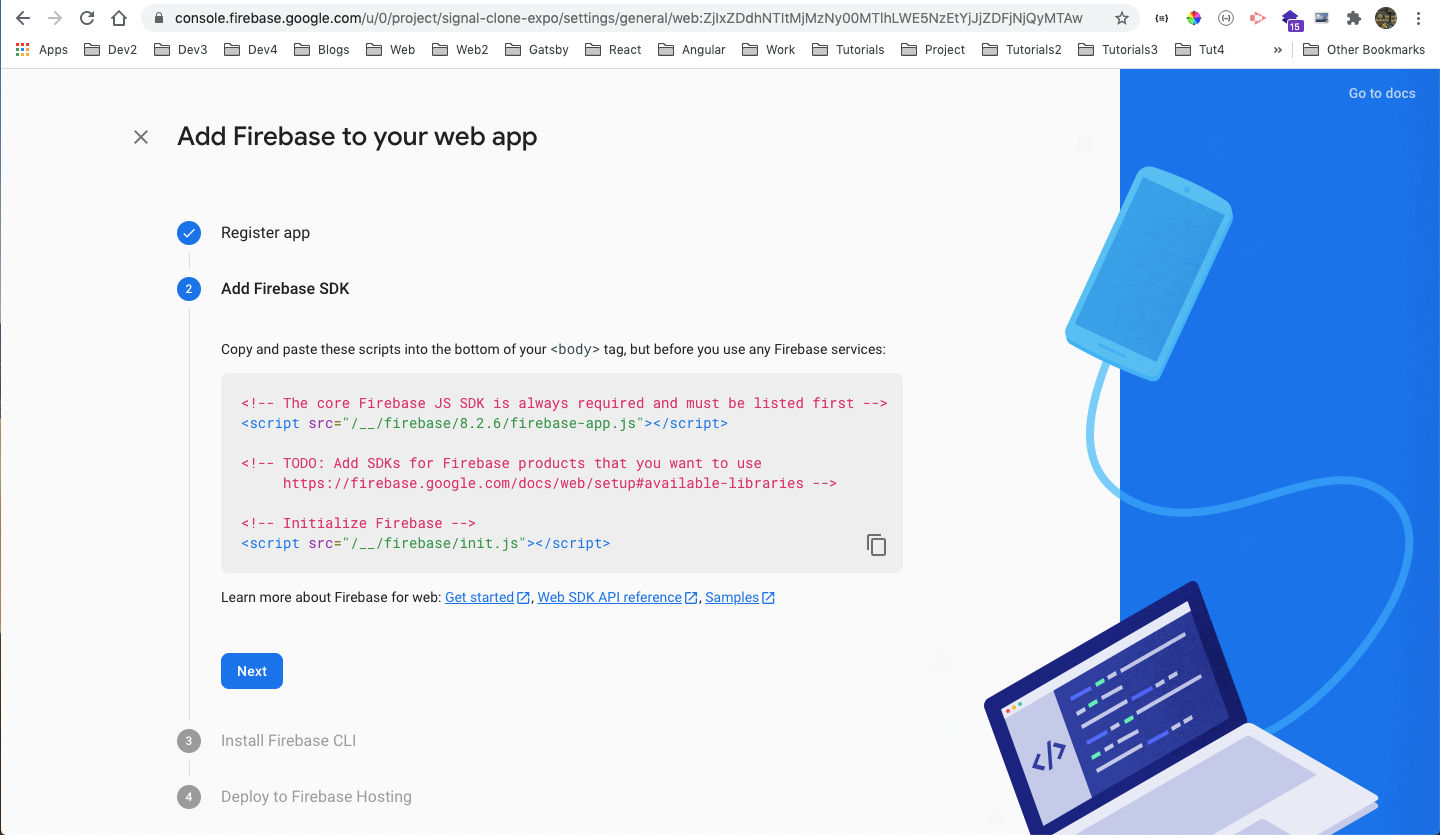Image resolution: width=1440 pixels, height=835 pixels.
Task: View site information via the lock icon
Action: pyautogui.click(x=158, y=18)
